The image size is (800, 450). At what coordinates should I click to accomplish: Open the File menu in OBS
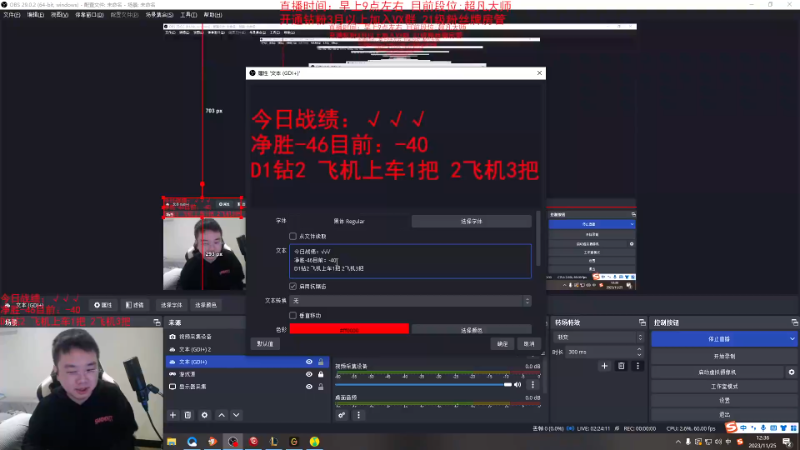click(12, 15)
